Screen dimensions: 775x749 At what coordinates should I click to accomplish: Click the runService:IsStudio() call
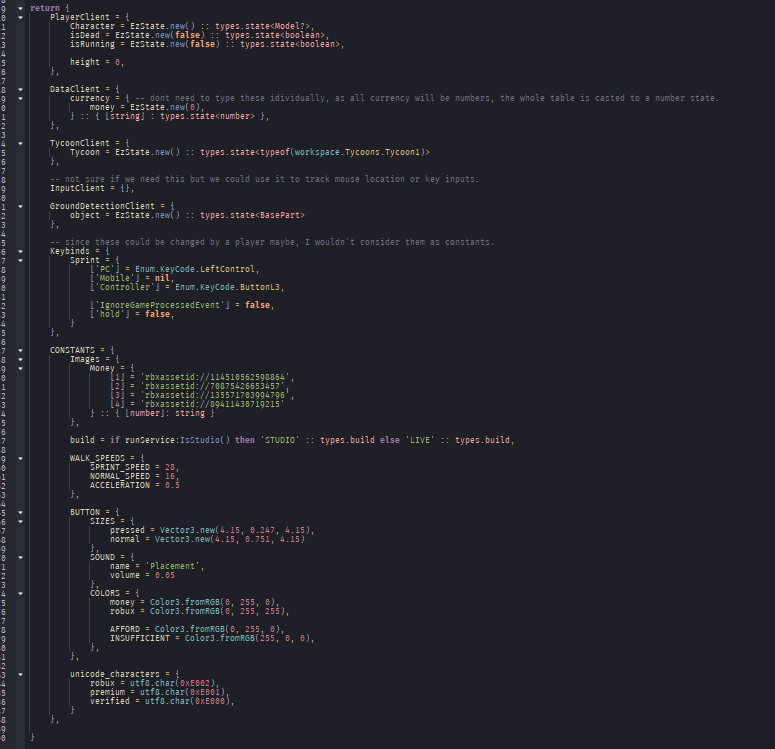(x=177, y=440)
